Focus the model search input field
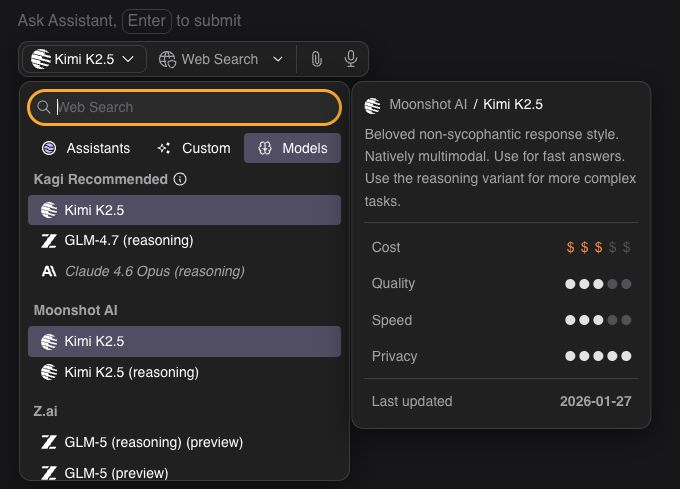Image resolution: width=680 pixels, height=489 pixels. point(184,107)
